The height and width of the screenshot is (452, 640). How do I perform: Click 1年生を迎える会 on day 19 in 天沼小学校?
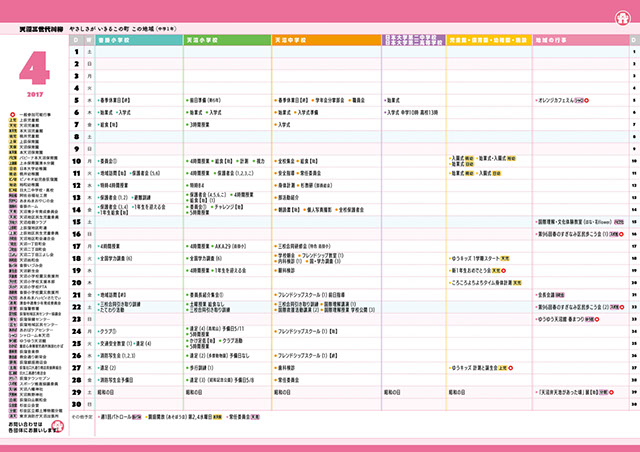tap(229, 271)
